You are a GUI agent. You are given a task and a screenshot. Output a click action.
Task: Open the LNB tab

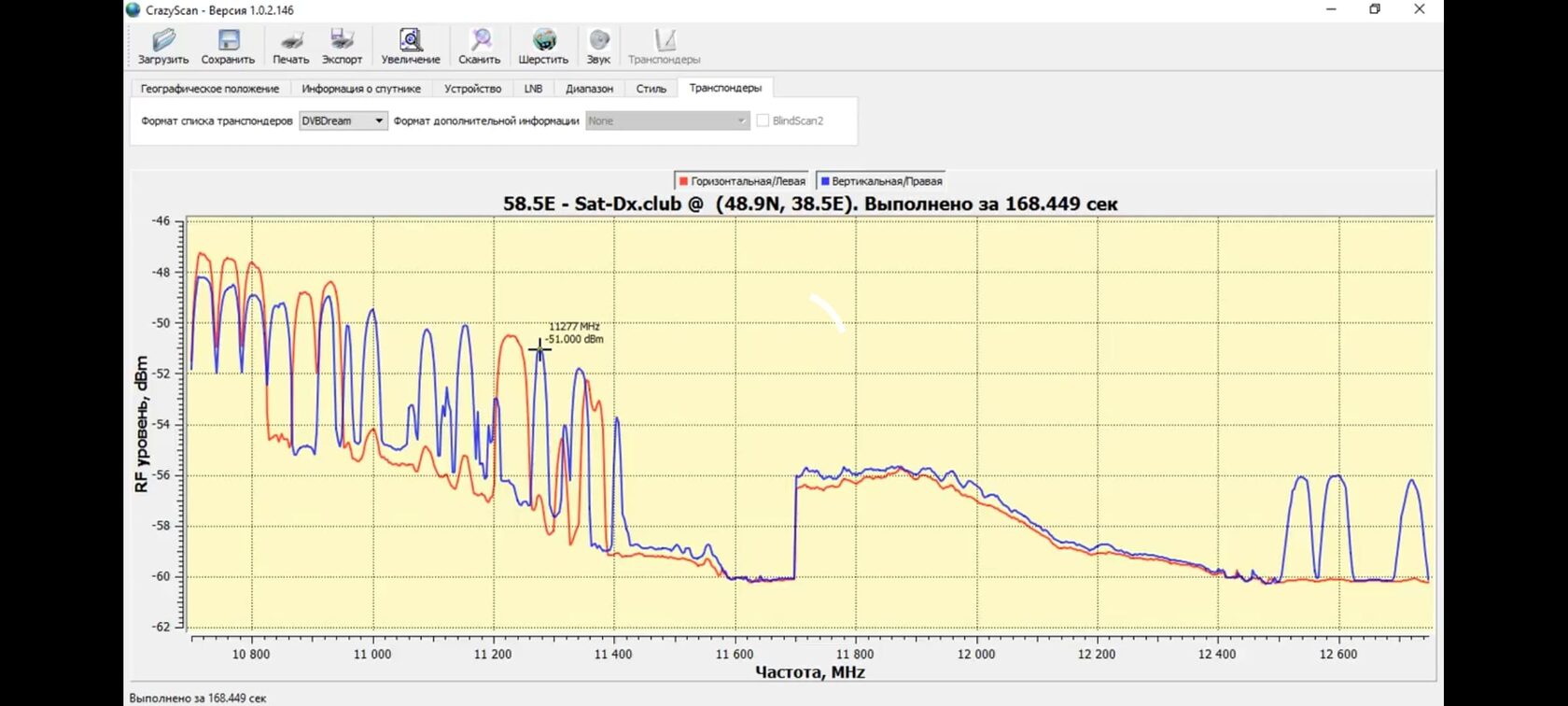pyautogui.click(x=533, y=89)
